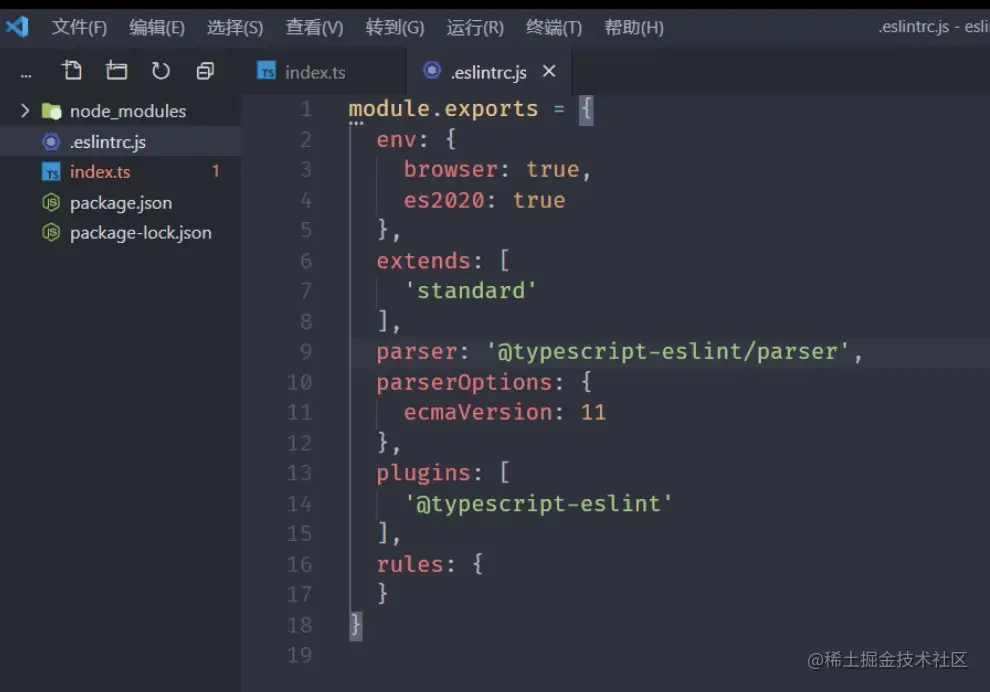Image resolution: width=990 pixels, height=692 pixels.
Task: Click the 'plugins' property key
Action: [424, 473]
